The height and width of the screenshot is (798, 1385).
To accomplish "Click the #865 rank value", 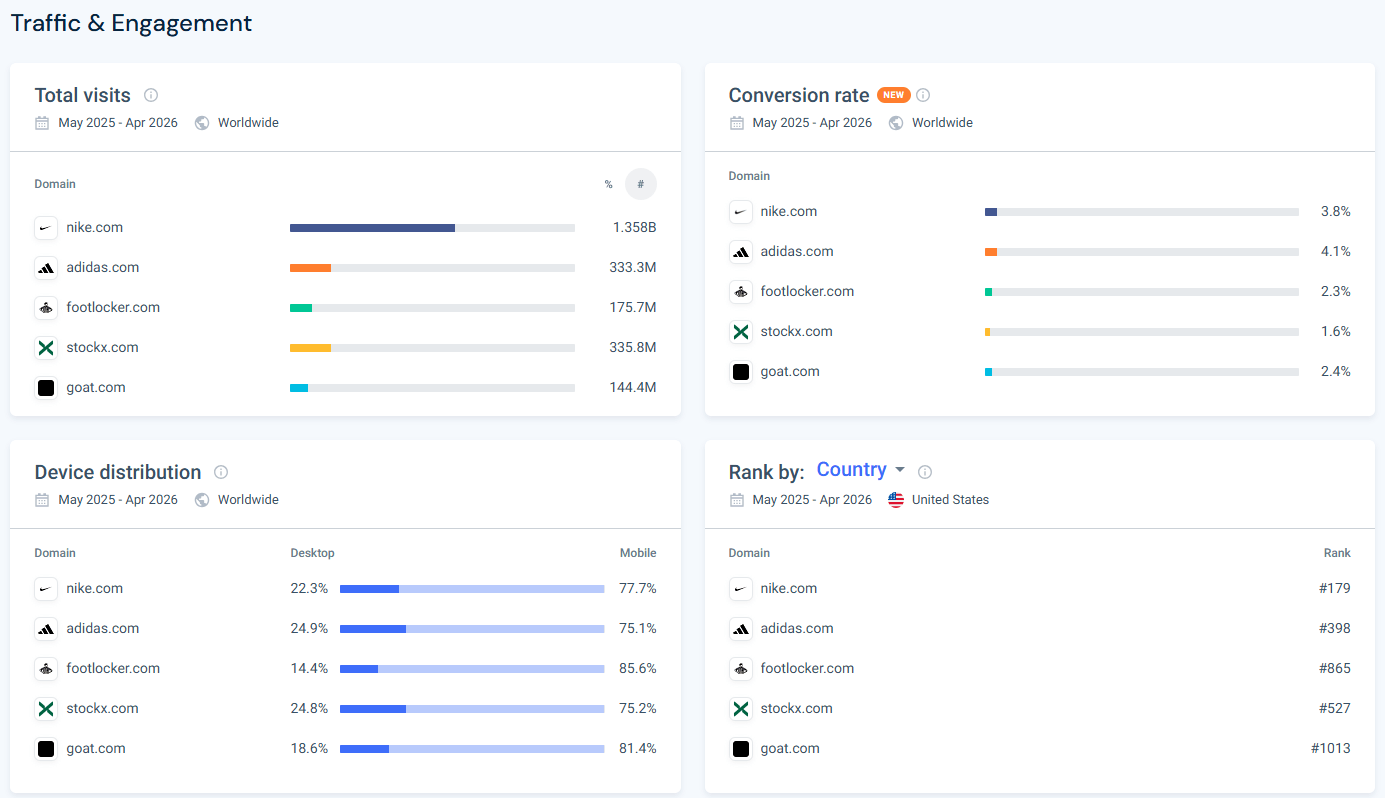I will tap(1335, 669).
